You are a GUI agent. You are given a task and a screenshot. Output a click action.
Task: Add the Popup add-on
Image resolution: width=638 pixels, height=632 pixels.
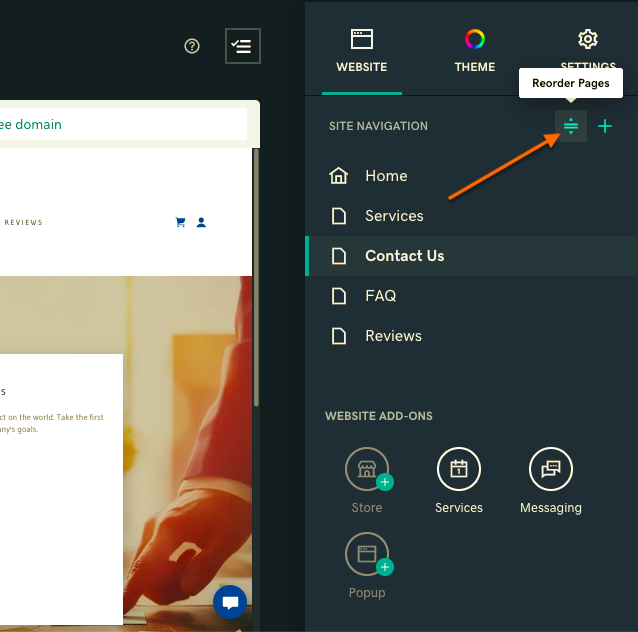tap(367, 555)
